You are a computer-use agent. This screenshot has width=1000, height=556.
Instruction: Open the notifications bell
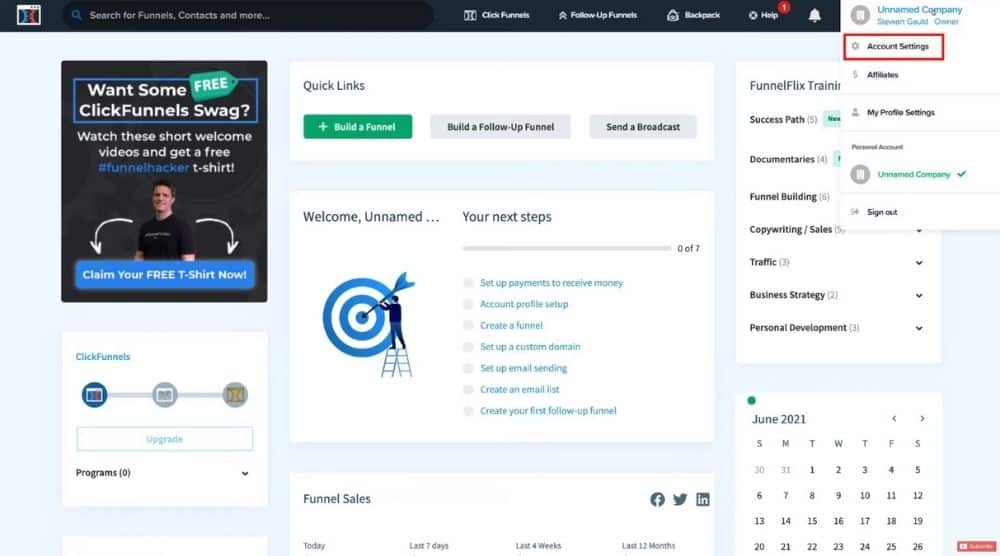pos(814,15)
